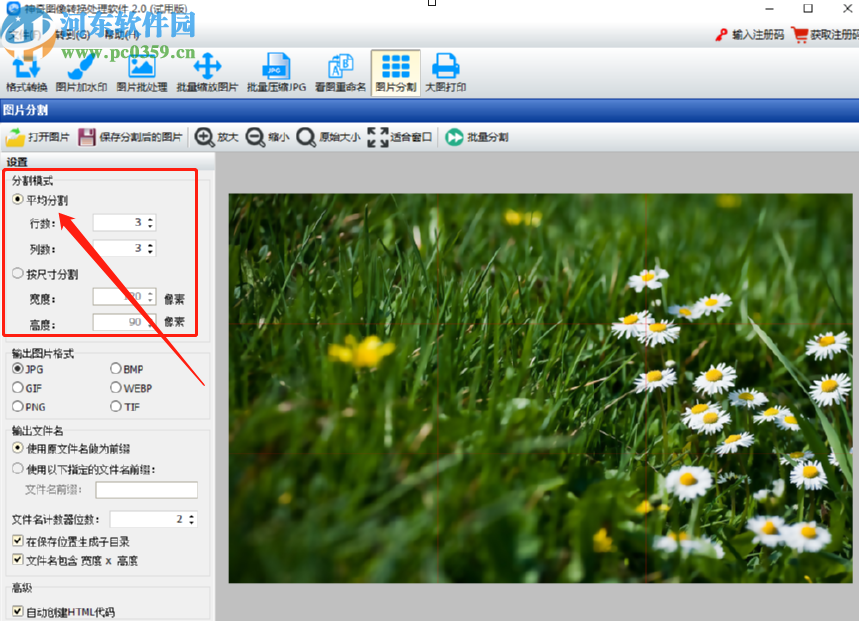This screenshot has height=621, width=859.
Task: Click 保存分割后的图片 save split images
Action: 130,137
